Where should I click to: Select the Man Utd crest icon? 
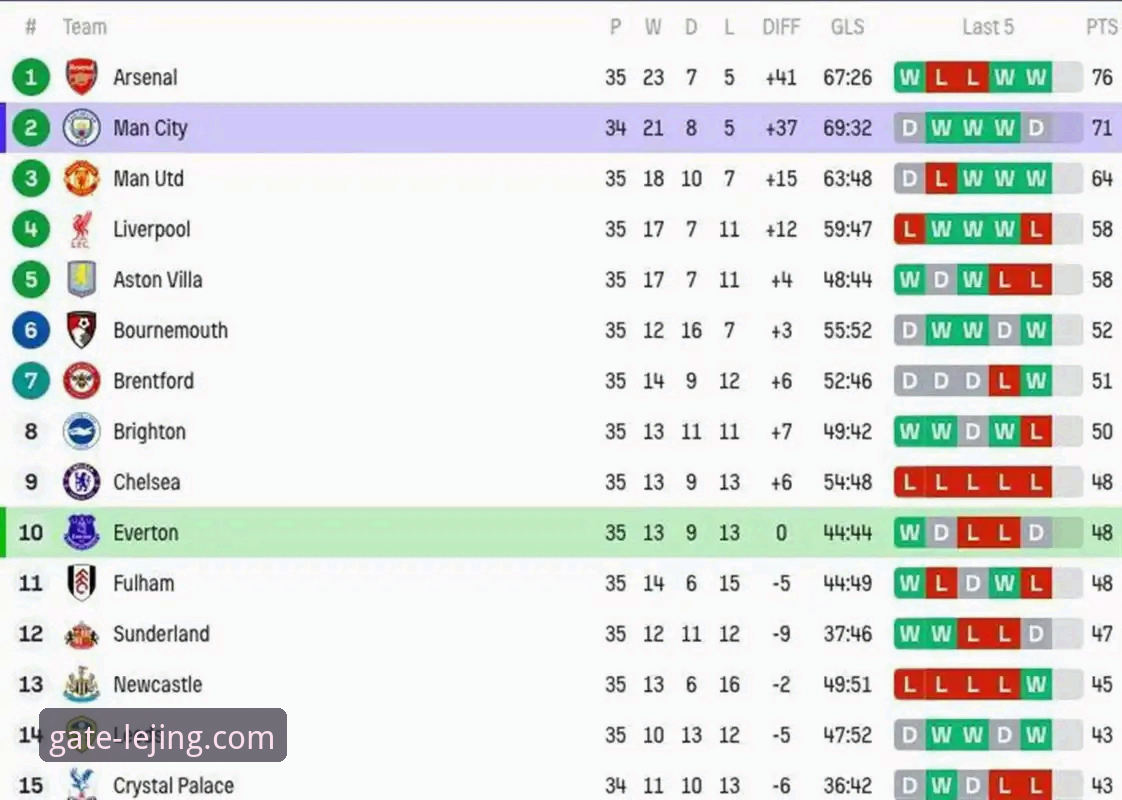(81, 178)
